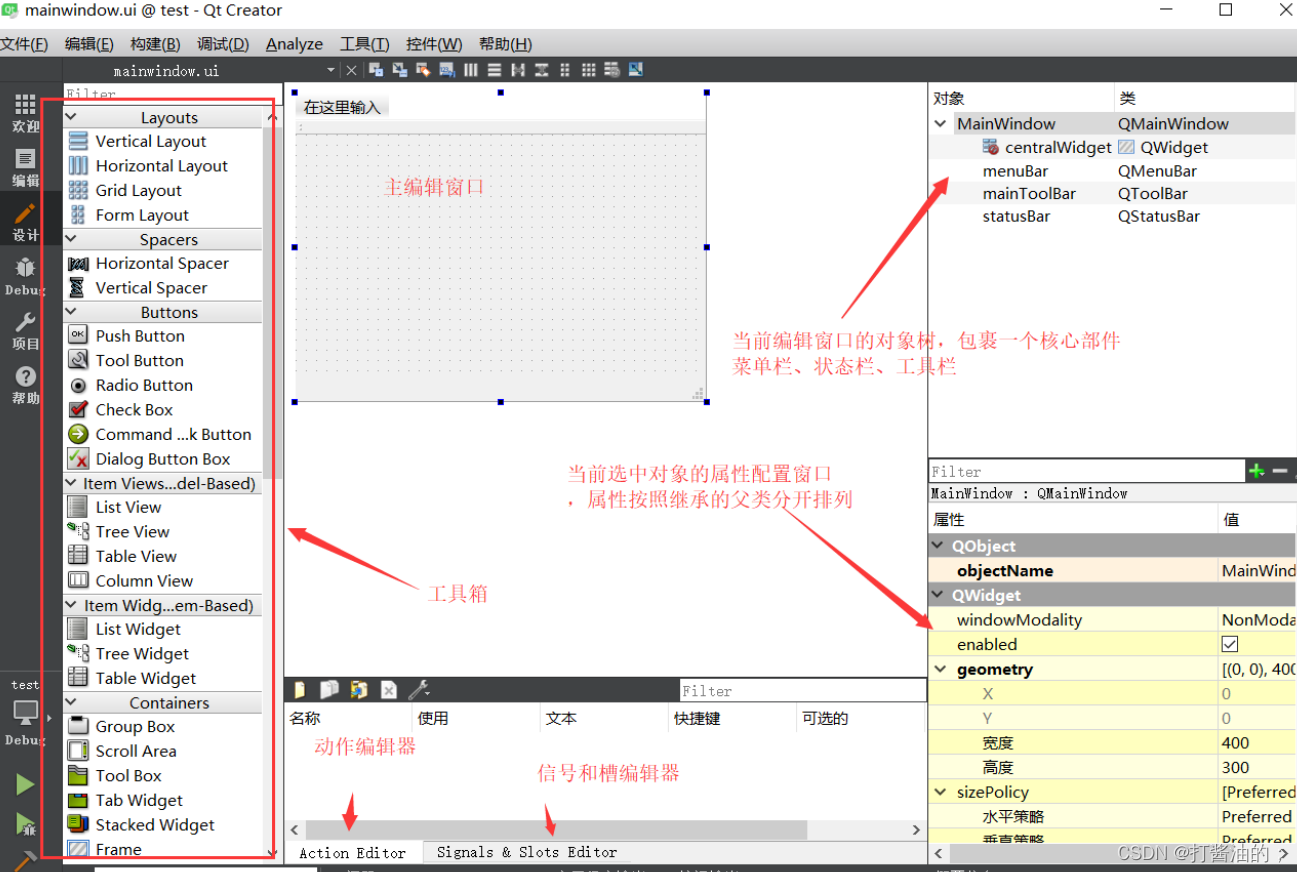Uncheck the enabled property checkbox

click(x=1229, y=644)
